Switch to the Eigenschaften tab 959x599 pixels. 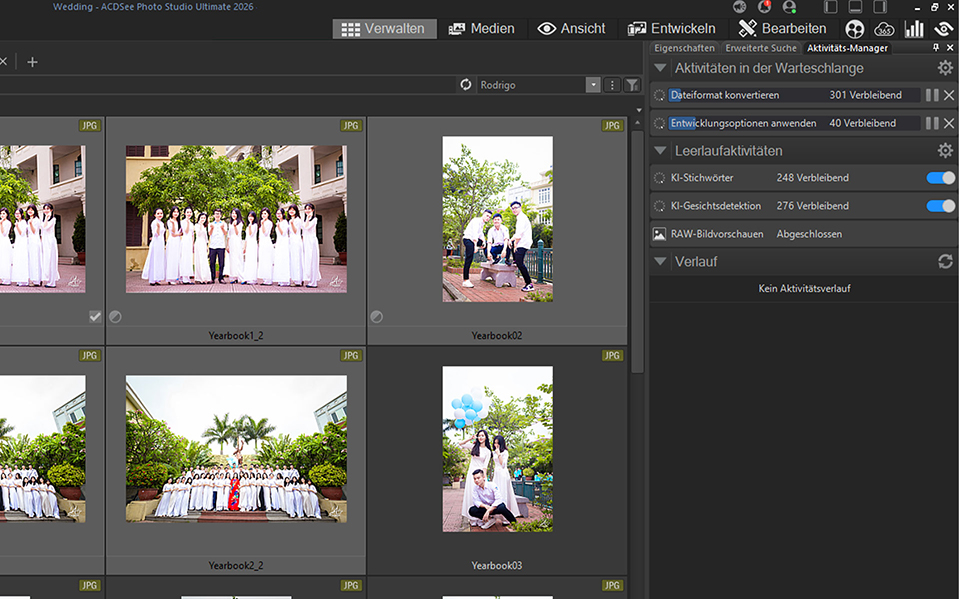tap(684, 48)
